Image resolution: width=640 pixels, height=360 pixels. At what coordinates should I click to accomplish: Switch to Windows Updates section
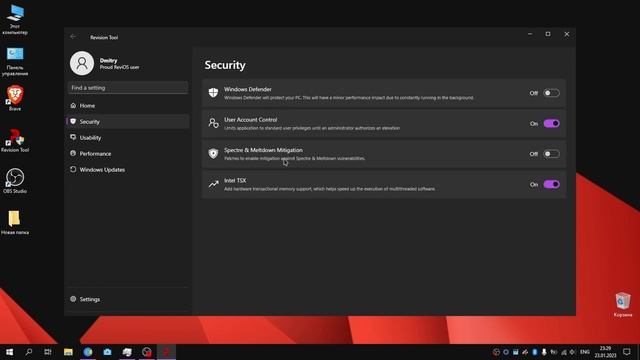[x=128, y=169]
